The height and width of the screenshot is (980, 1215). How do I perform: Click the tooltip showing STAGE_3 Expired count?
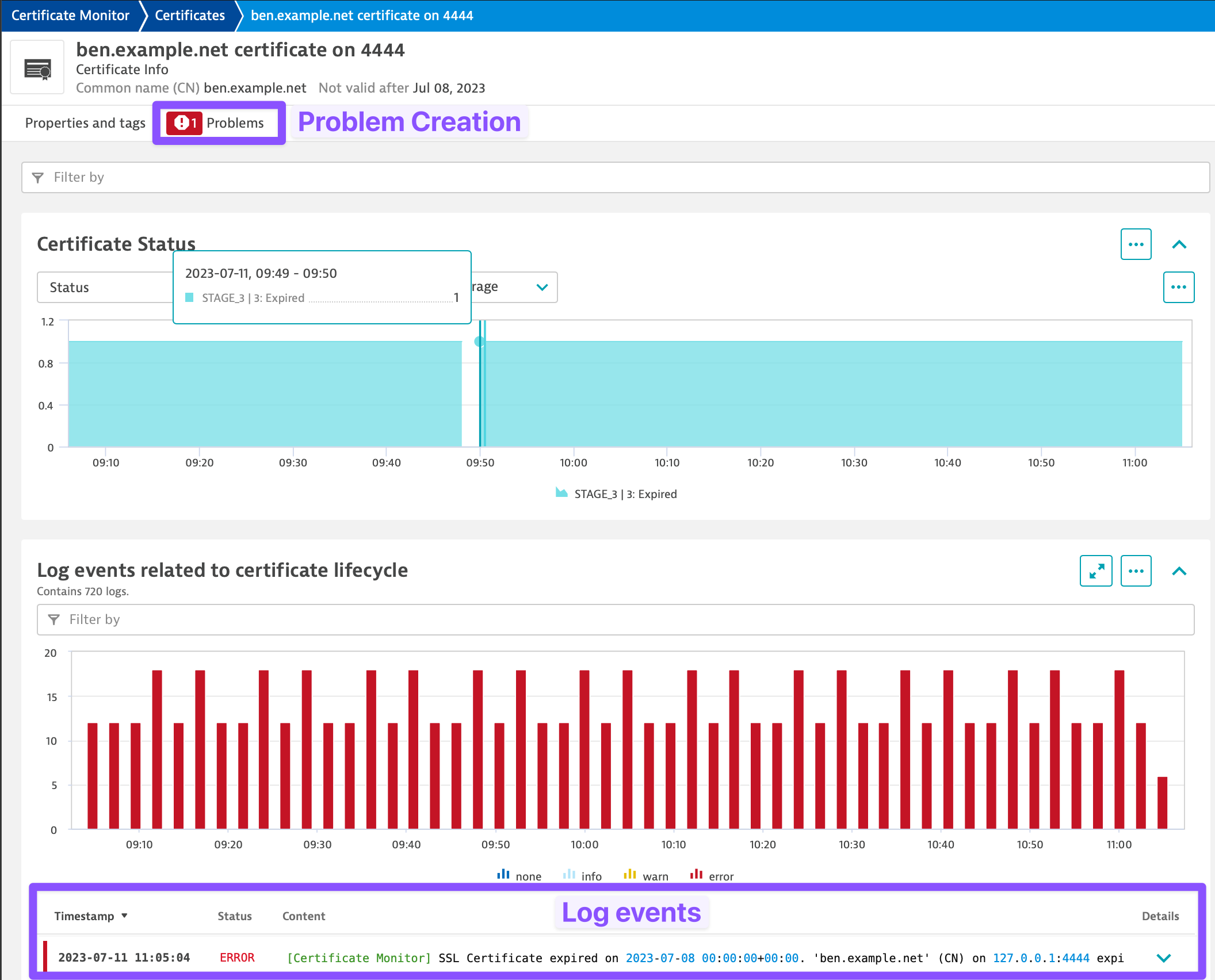[321, 285]
